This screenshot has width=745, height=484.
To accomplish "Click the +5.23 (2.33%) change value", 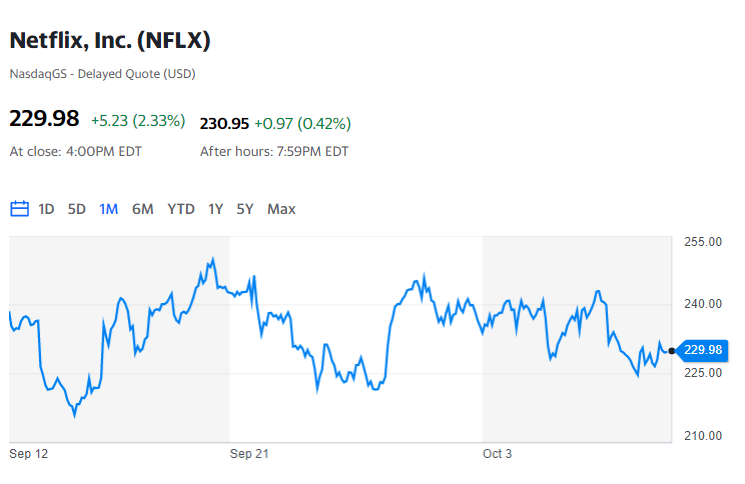I will pyautogui.click(x=138, y=121).
